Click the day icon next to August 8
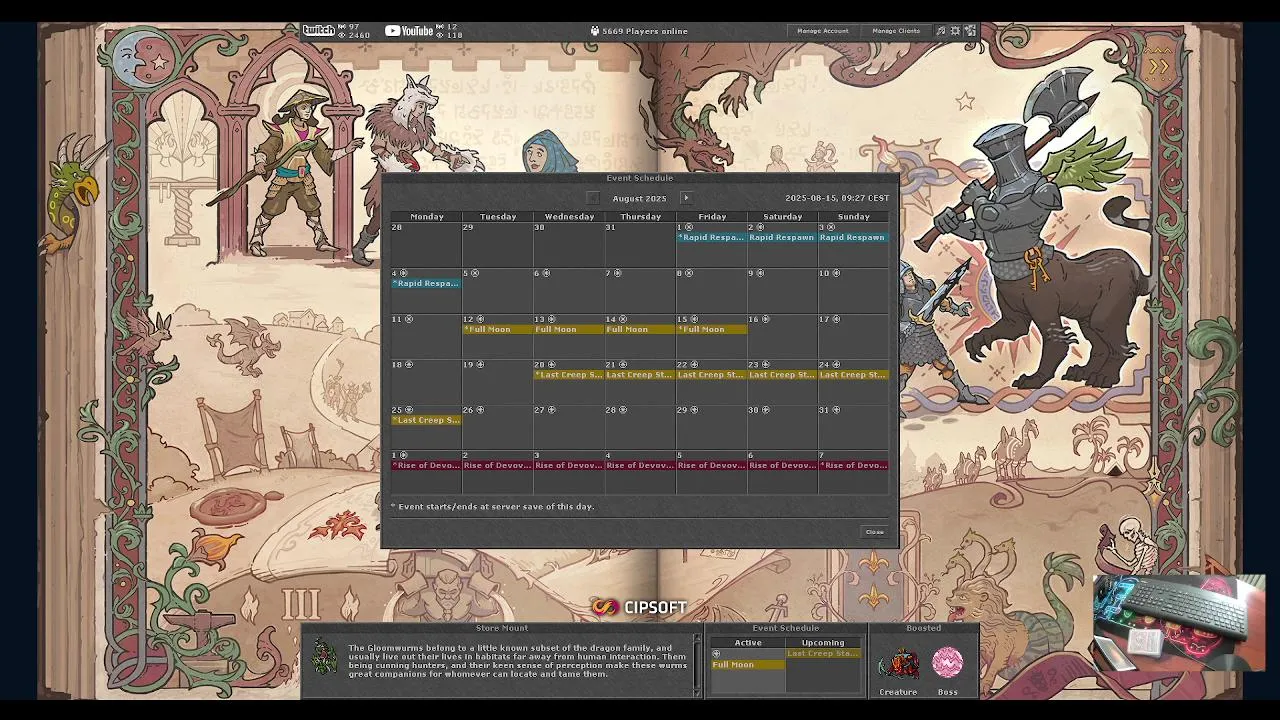This screenshot has width=1280, height=720. point(688,273)
